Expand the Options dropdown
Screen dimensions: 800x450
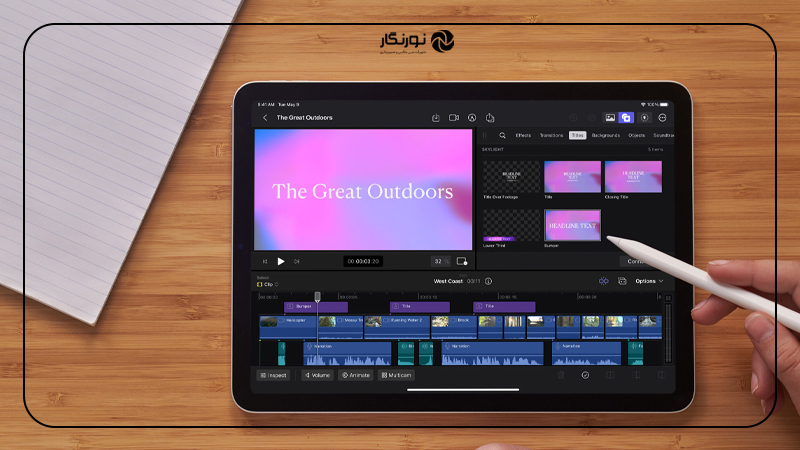(x=649, y=281)
